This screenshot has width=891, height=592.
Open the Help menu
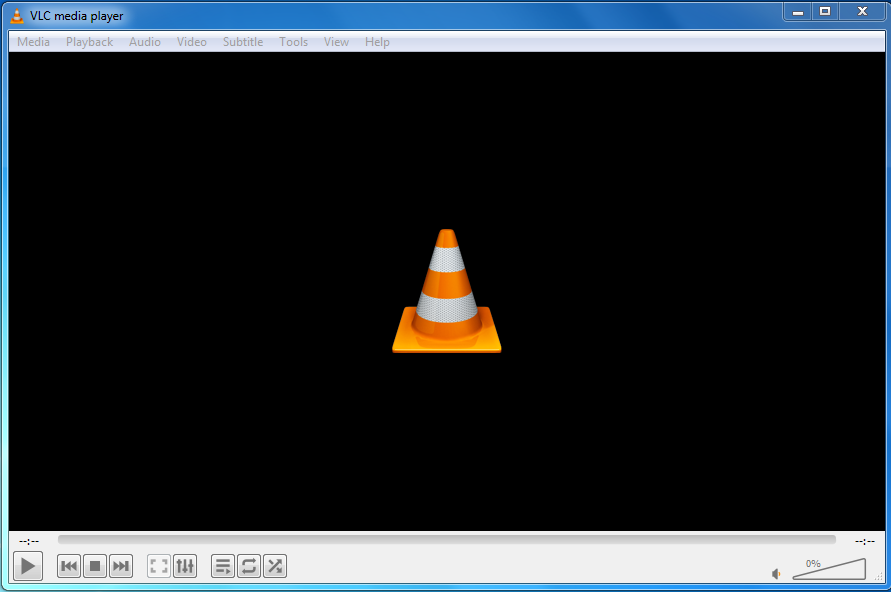coord(377,42)
